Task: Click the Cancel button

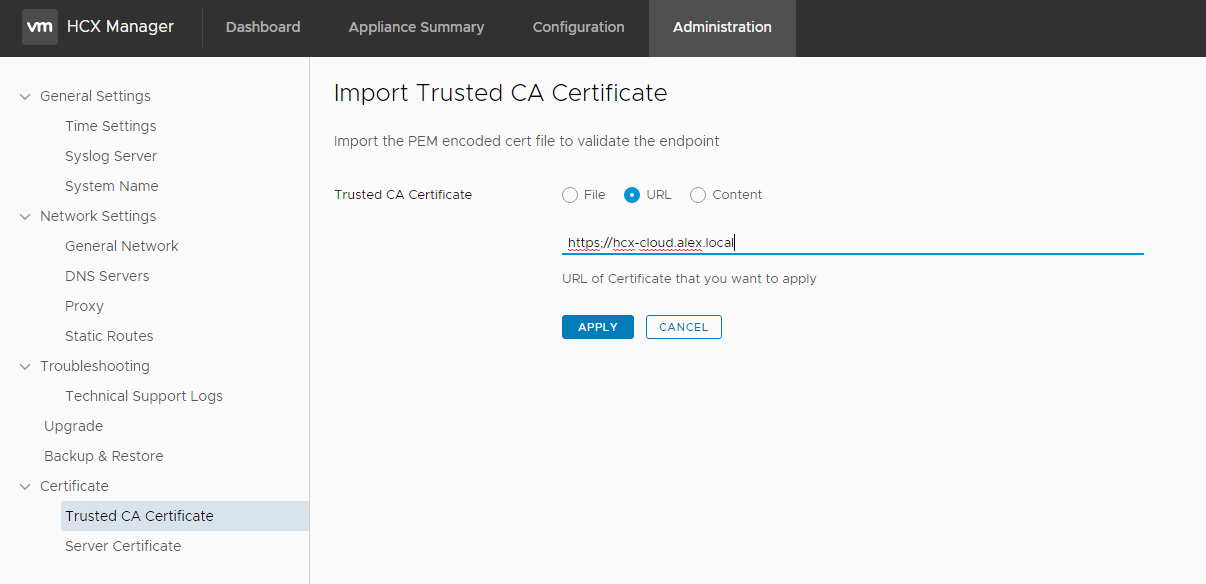Action: (683, 327)
